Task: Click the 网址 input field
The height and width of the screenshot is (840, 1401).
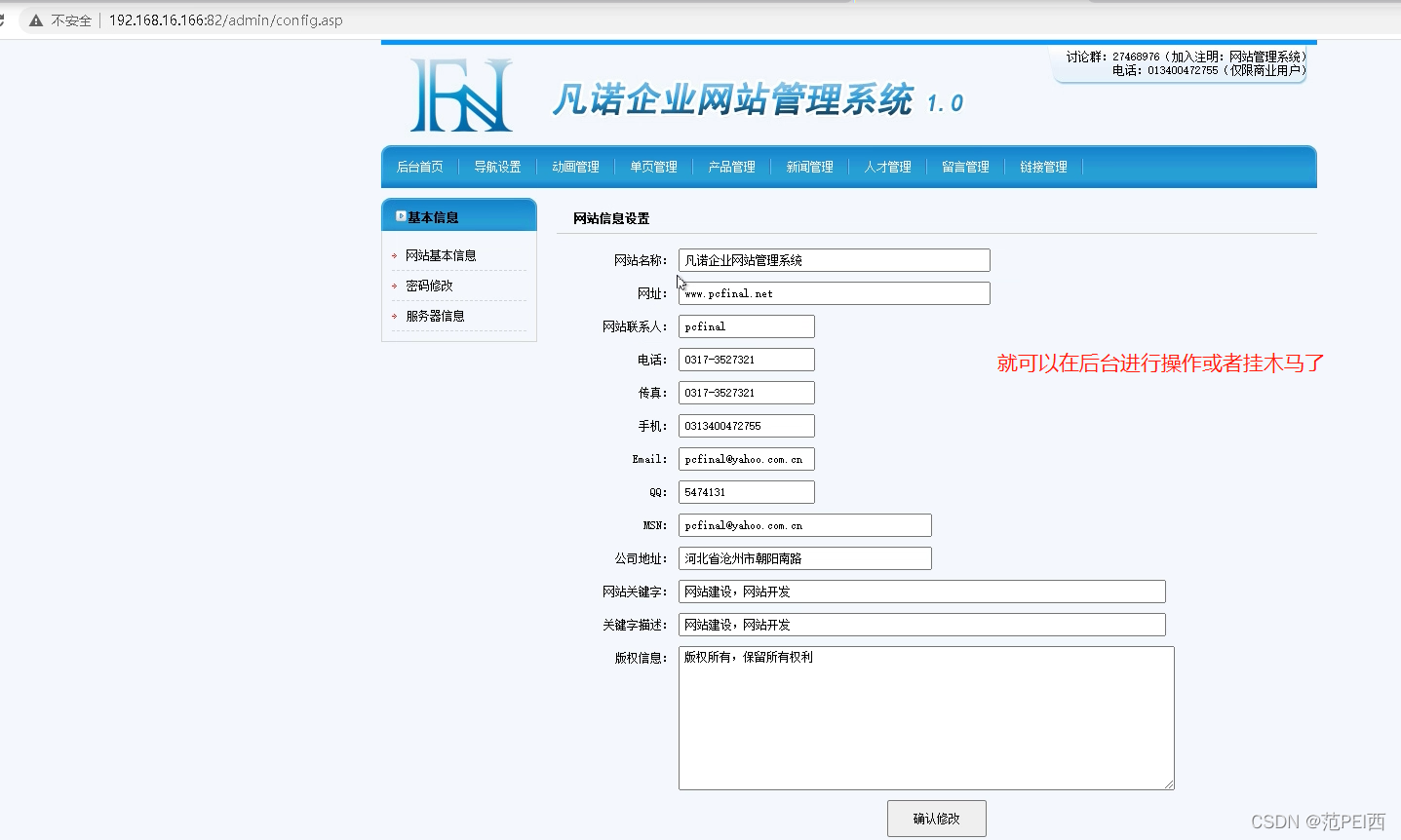Action: [835, 293]
